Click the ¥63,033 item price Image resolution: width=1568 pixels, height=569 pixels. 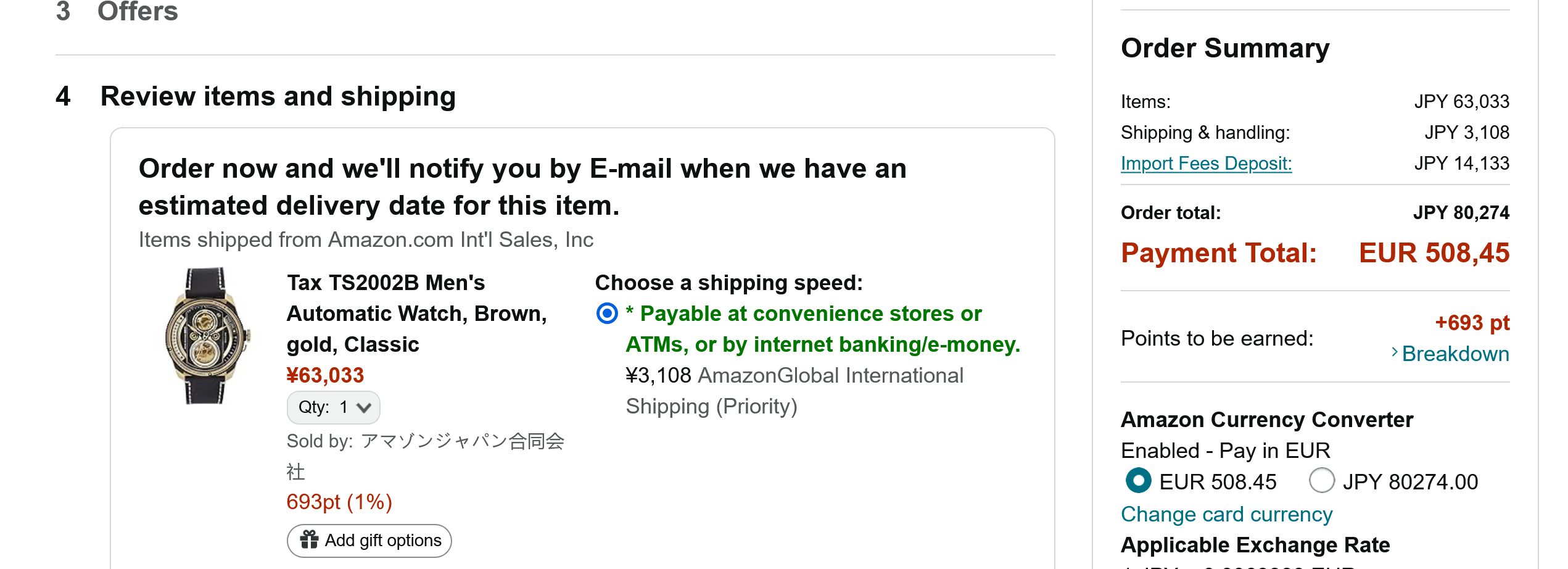click(x=325, y=375)
